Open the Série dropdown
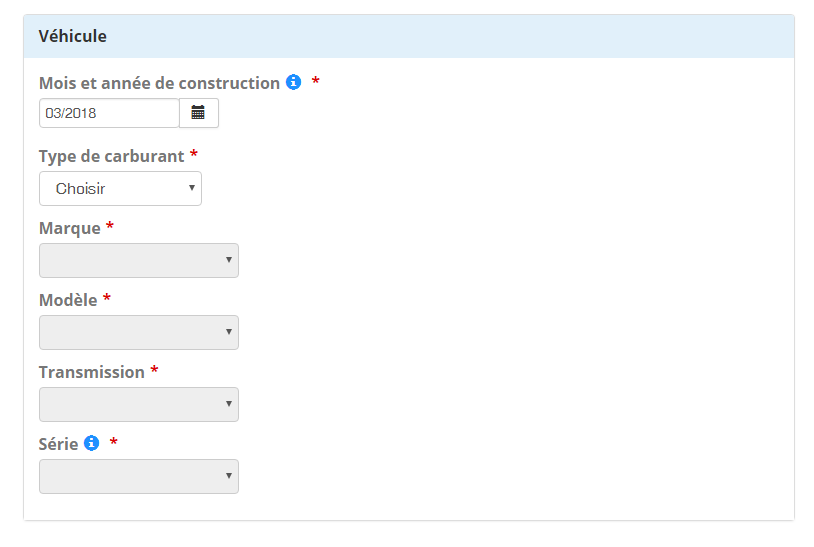814x547 pixels. [139, 477]
